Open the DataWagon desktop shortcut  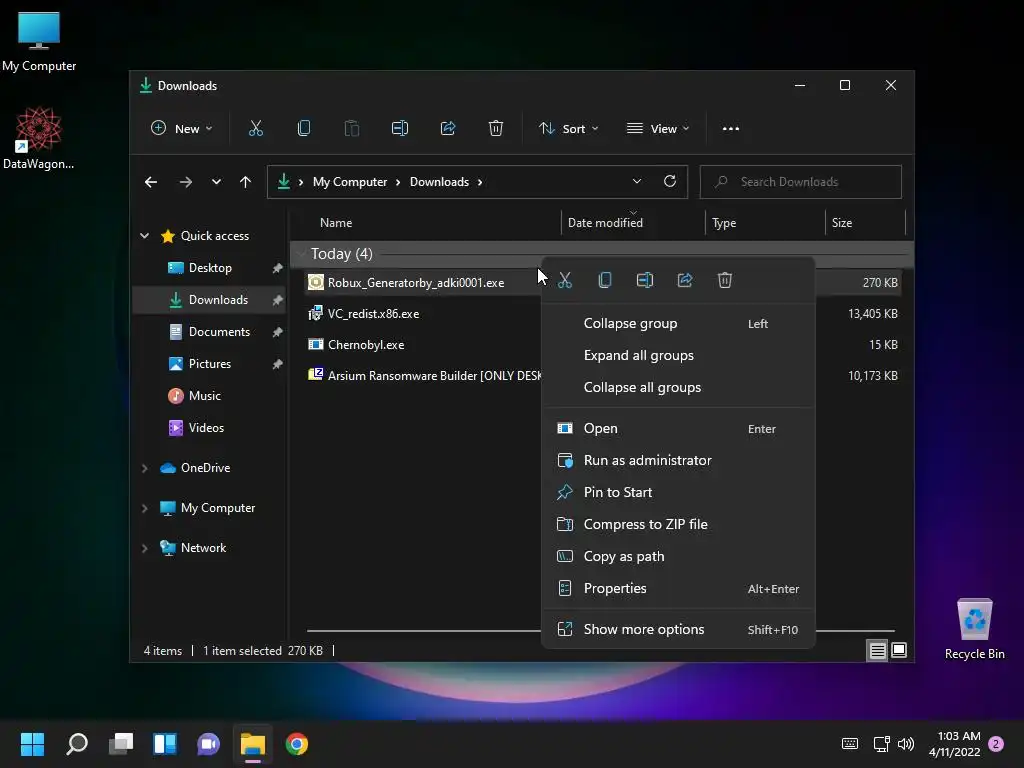[x=39, y=138]
